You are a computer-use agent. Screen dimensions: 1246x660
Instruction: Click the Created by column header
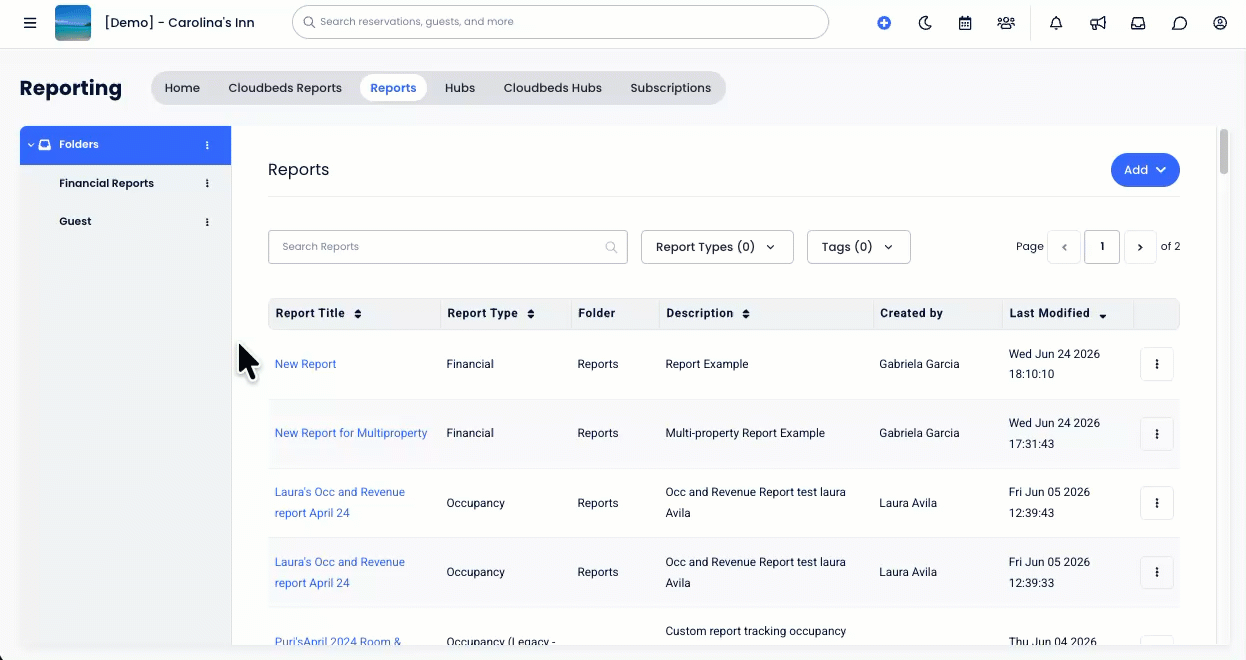coord(911,313)
